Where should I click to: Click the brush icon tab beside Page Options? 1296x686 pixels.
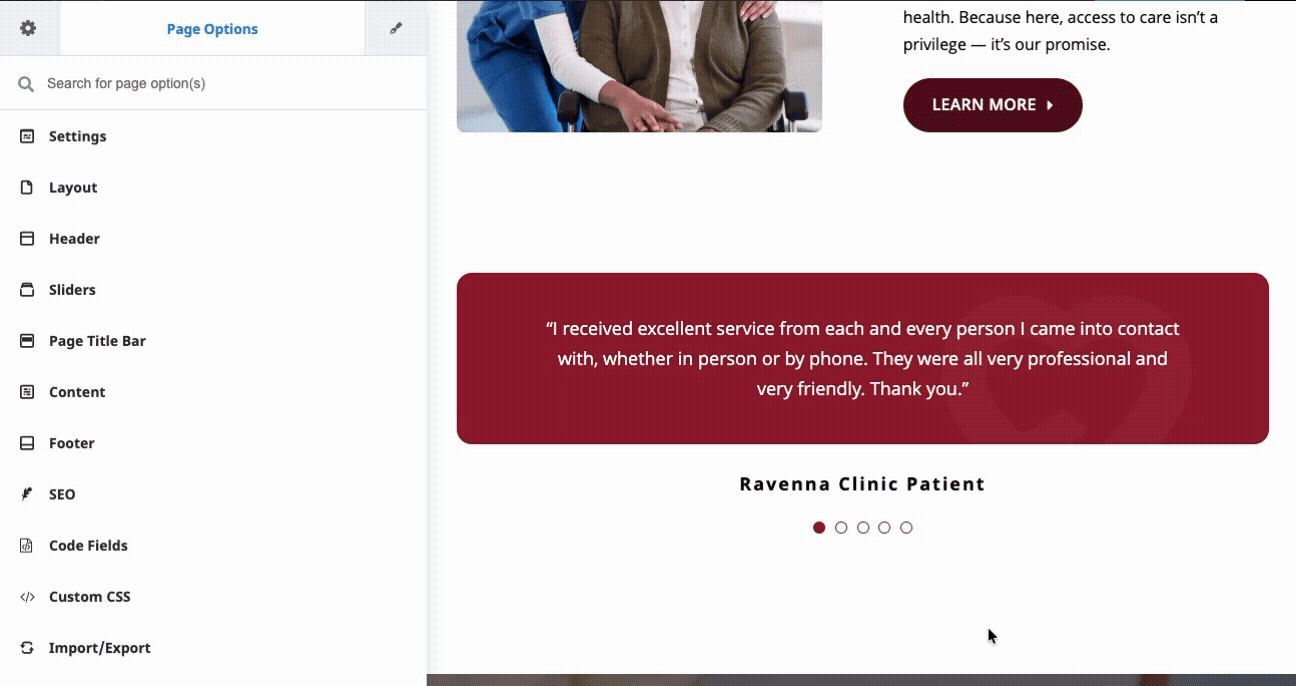pyautogui.click(x=396, y=28)
